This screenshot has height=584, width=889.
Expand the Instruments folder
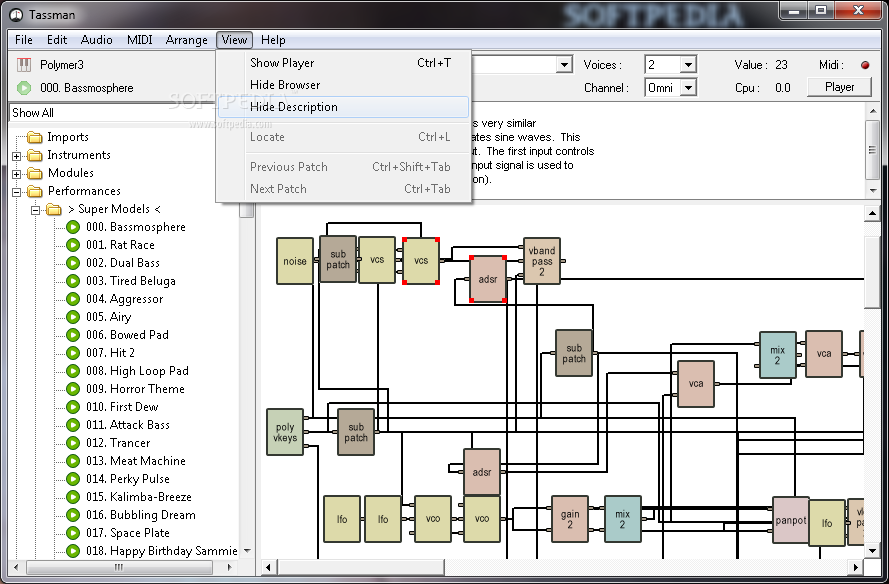[16, 156]
